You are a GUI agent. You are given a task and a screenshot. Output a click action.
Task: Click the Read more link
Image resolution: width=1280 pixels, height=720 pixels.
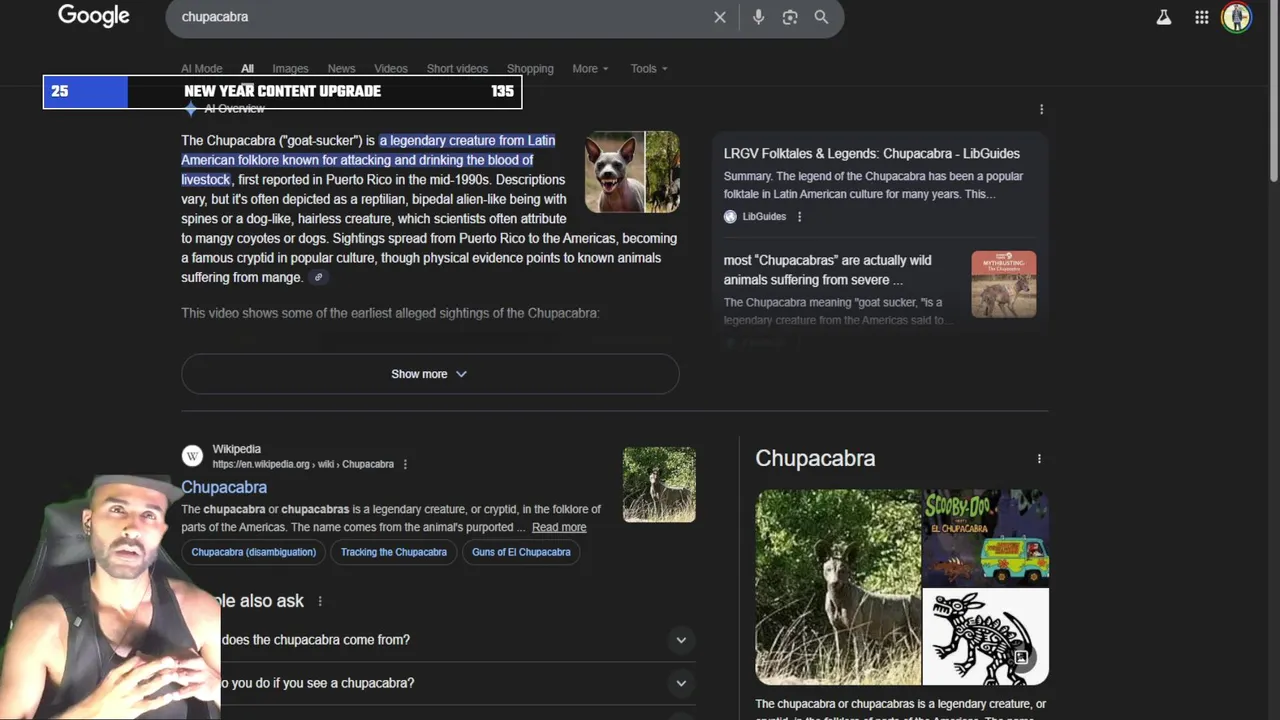(559, 527)
